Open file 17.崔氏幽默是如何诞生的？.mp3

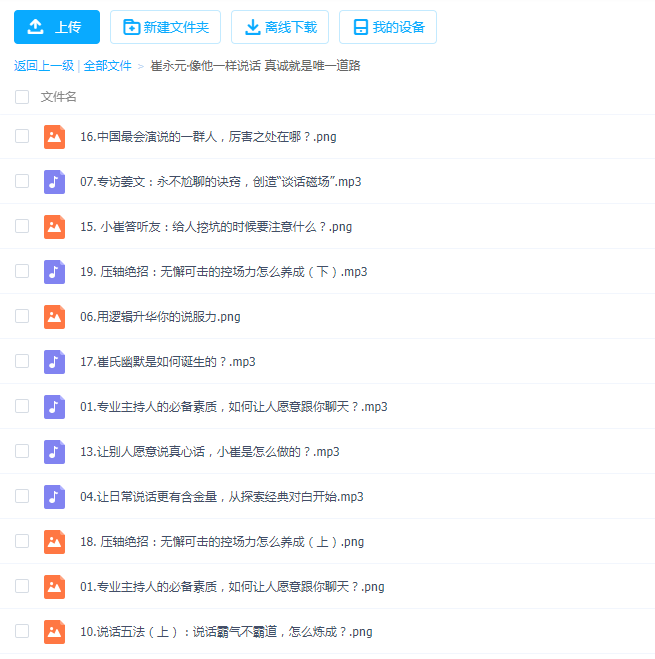[x=168, y=362]
